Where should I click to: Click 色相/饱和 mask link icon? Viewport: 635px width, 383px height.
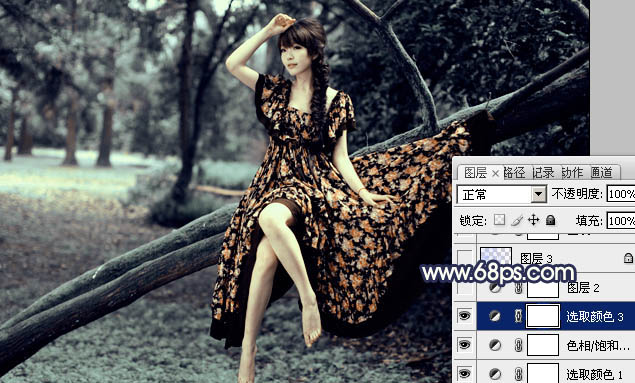tap(518, 345)
